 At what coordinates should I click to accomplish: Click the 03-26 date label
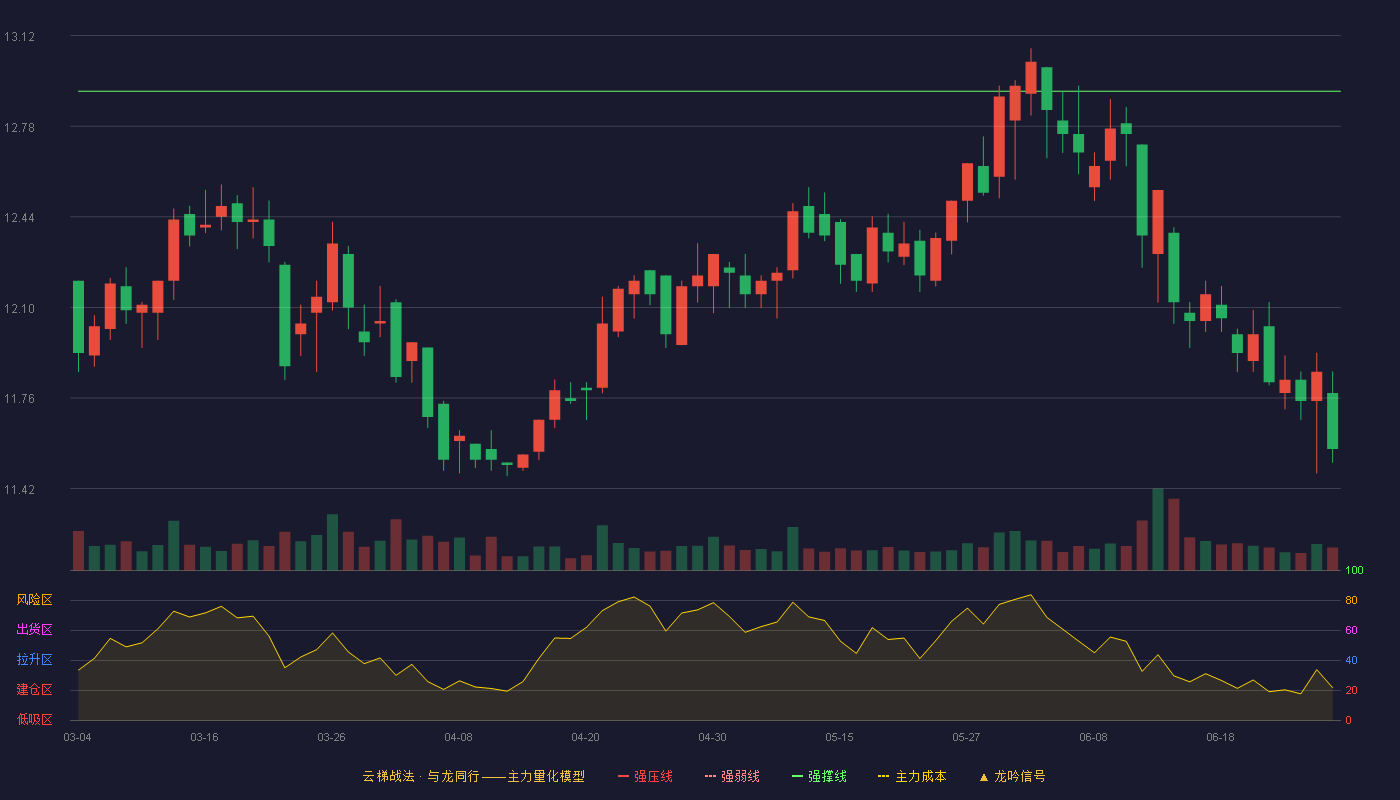click(331, 737)
